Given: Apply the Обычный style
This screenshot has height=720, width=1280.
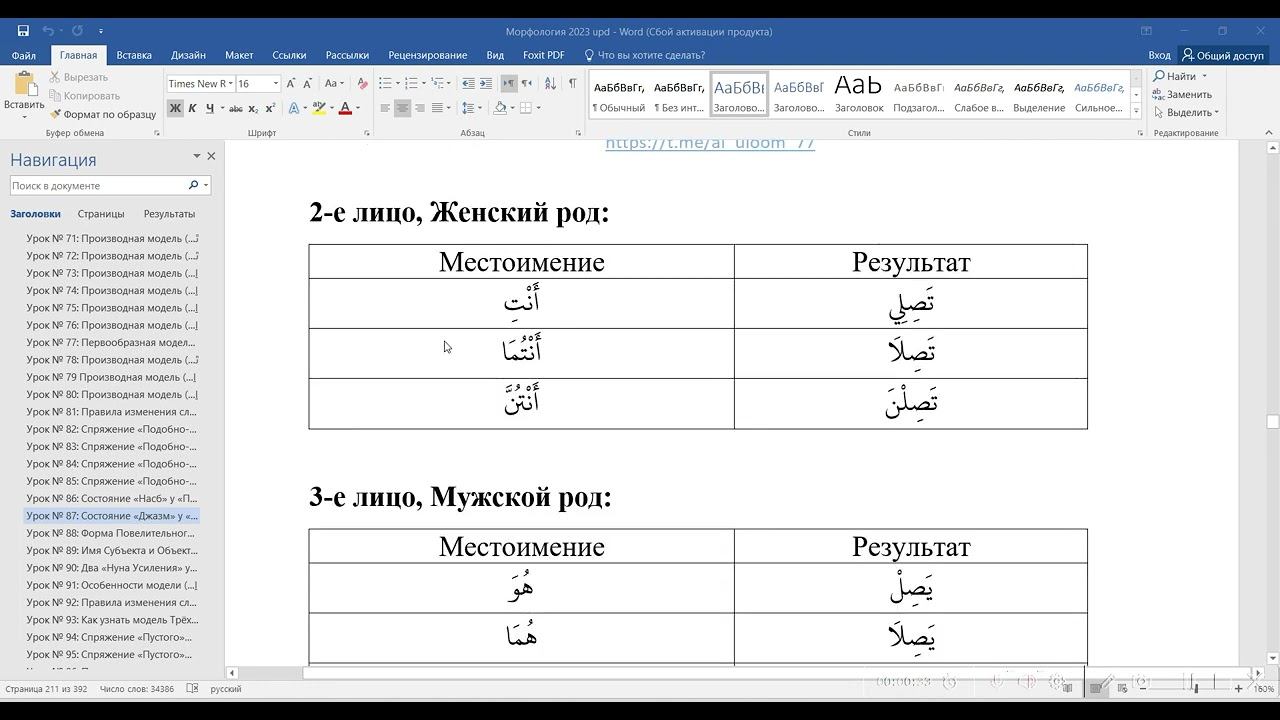Looking at the screenshot, I should 619,95.
